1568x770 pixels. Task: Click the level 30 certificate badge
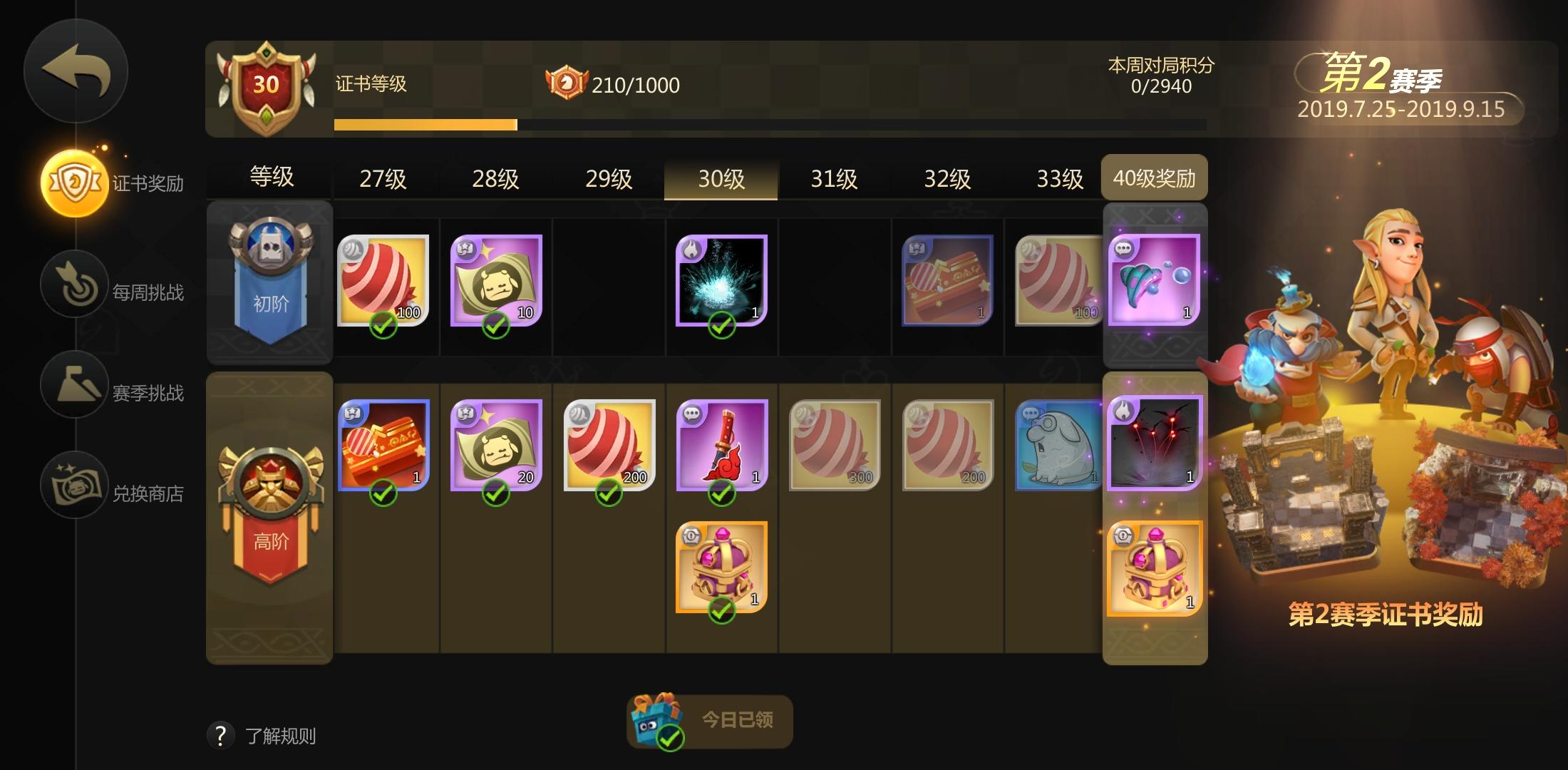(267, 87)
